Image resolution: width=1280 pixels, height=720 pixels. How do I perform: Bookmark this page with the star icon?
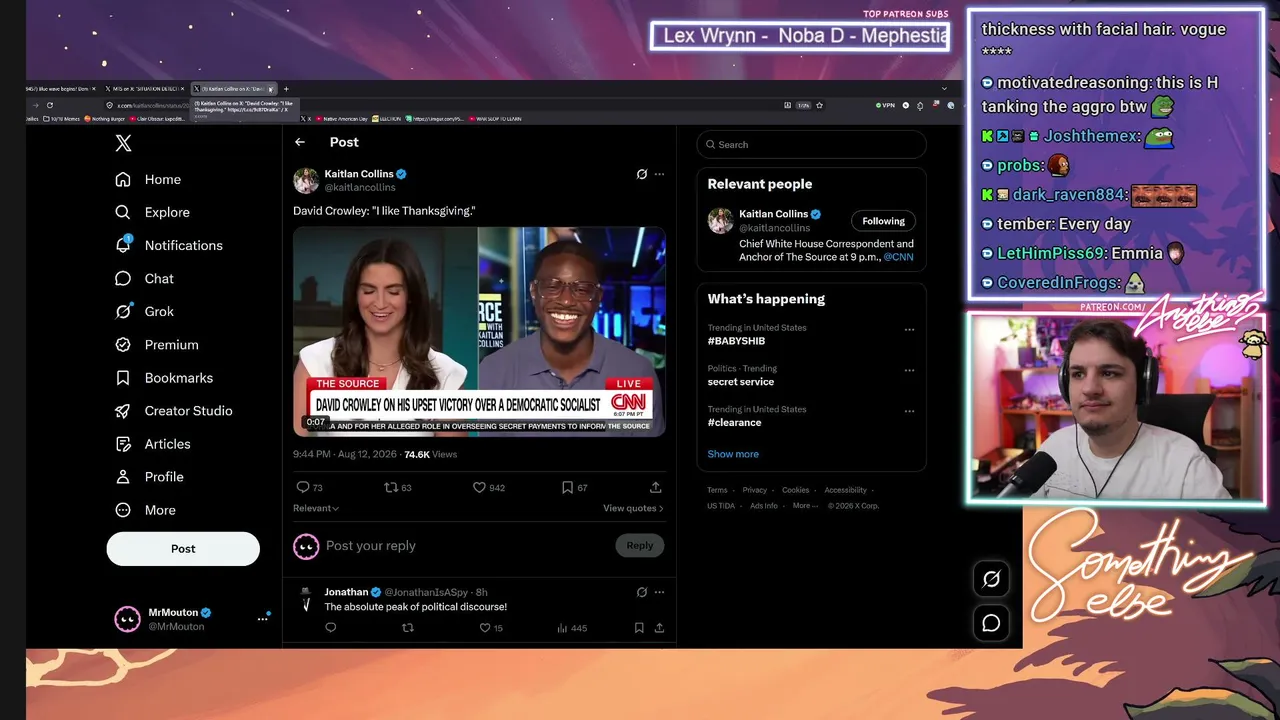click(x=819, y=105)
